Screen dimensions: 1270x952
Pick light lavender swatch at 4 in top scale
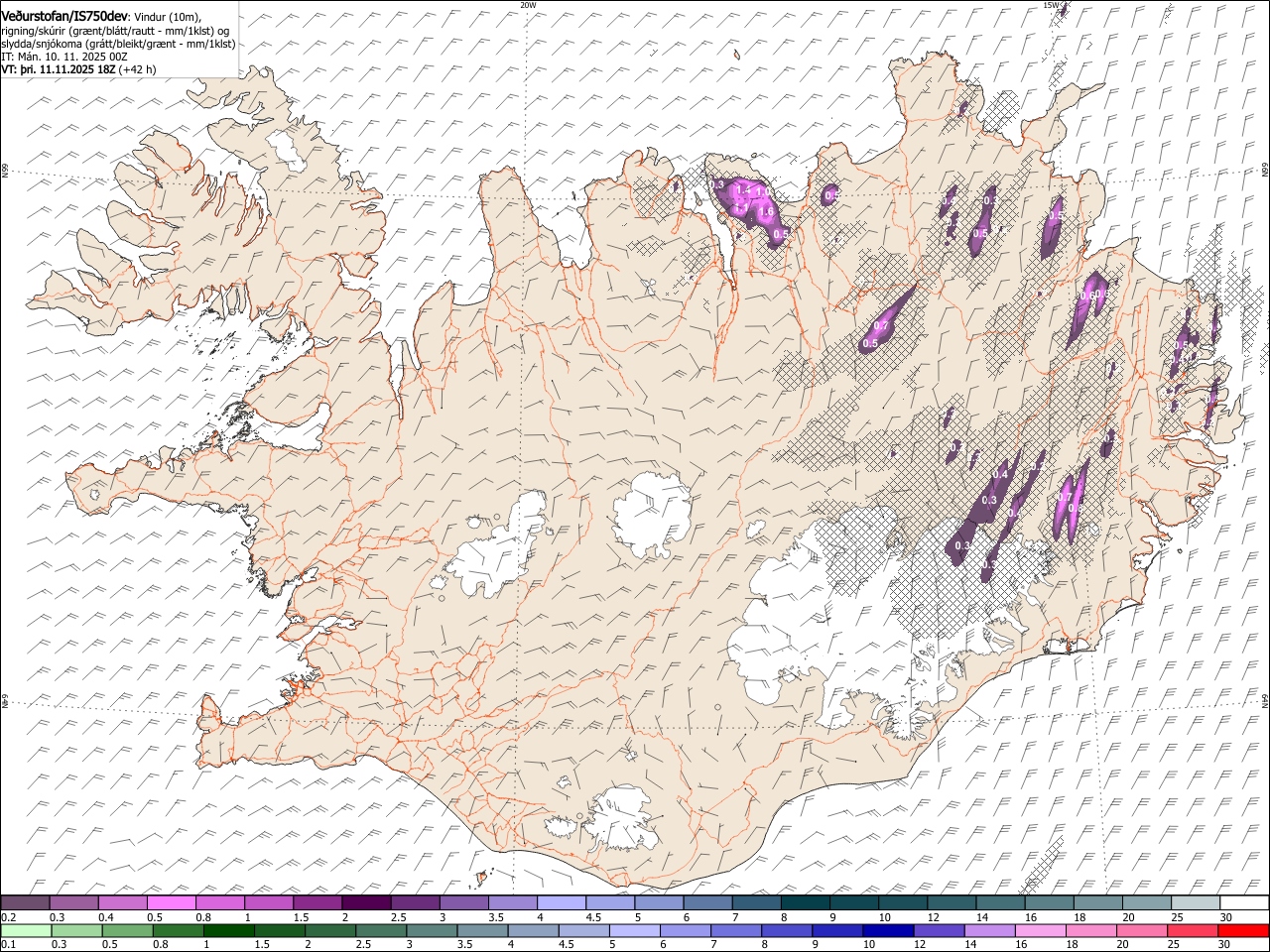click(x=560, y=903)
